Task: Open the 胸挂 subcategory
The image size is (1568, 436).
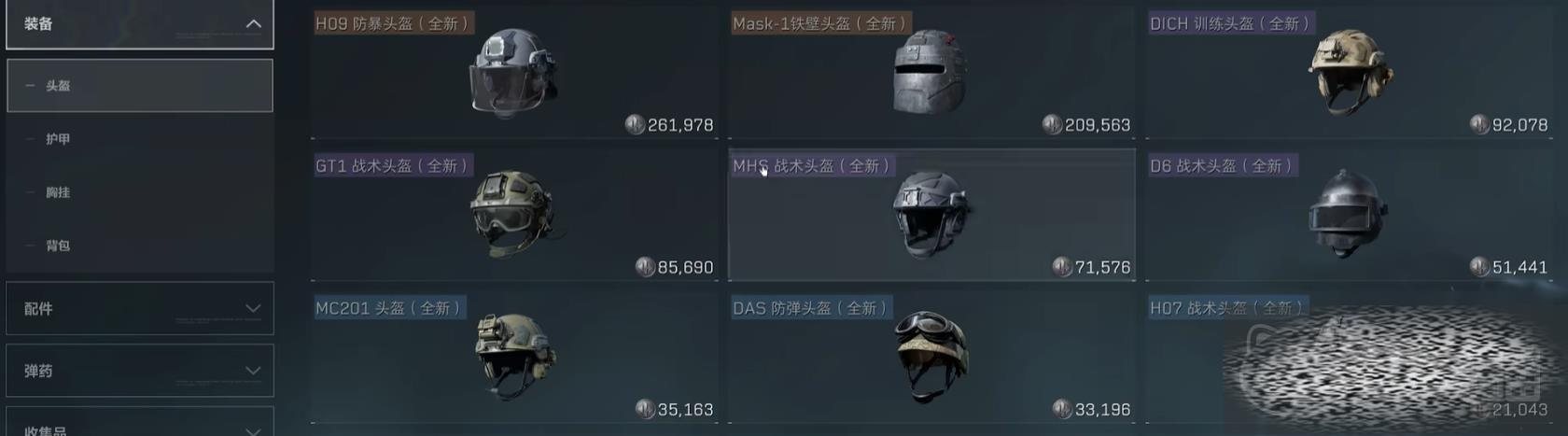Action: [x=140, y=192]
